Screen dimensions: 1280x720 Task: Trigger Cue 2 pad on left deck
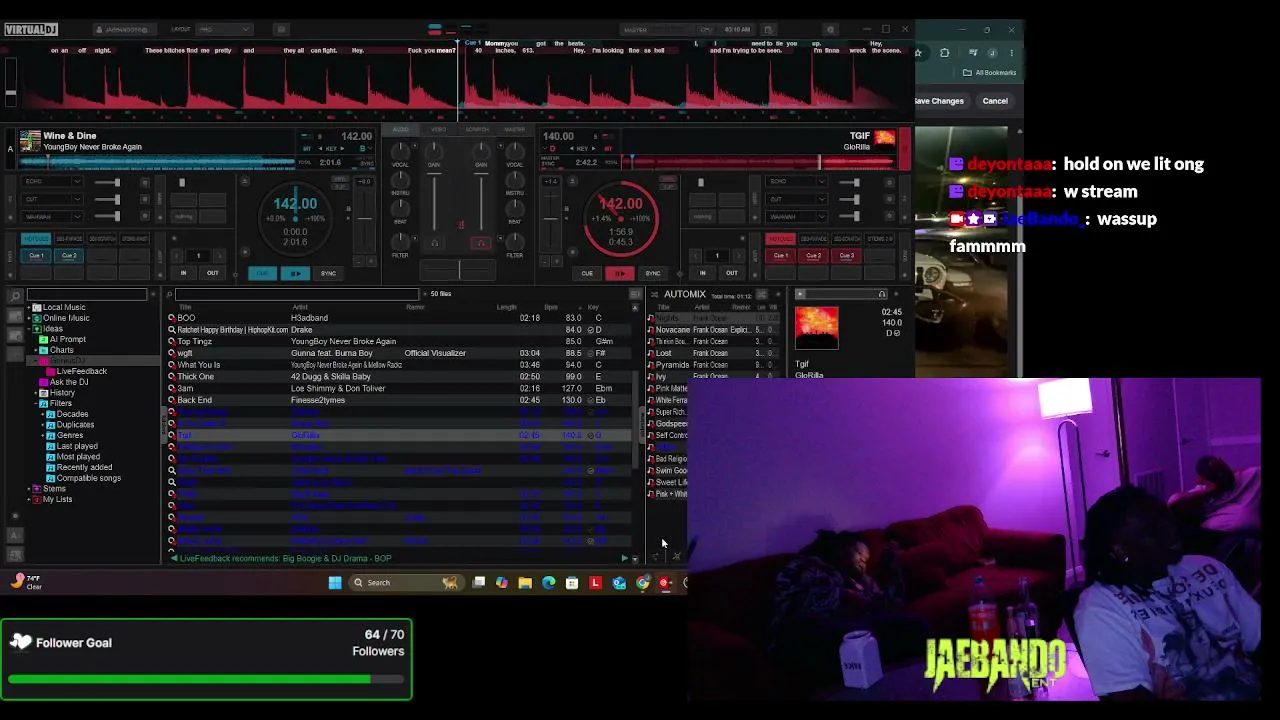click(69, 255)
